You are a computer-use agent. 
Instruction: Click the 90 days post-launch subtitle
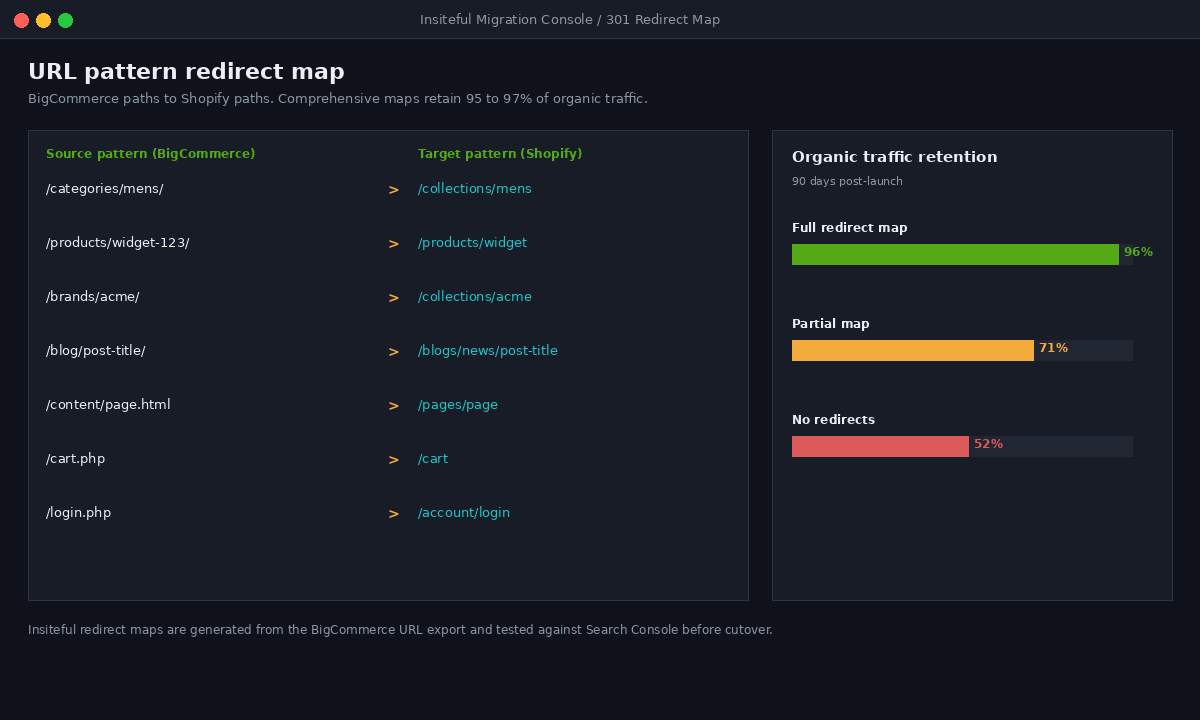[847, 181]
